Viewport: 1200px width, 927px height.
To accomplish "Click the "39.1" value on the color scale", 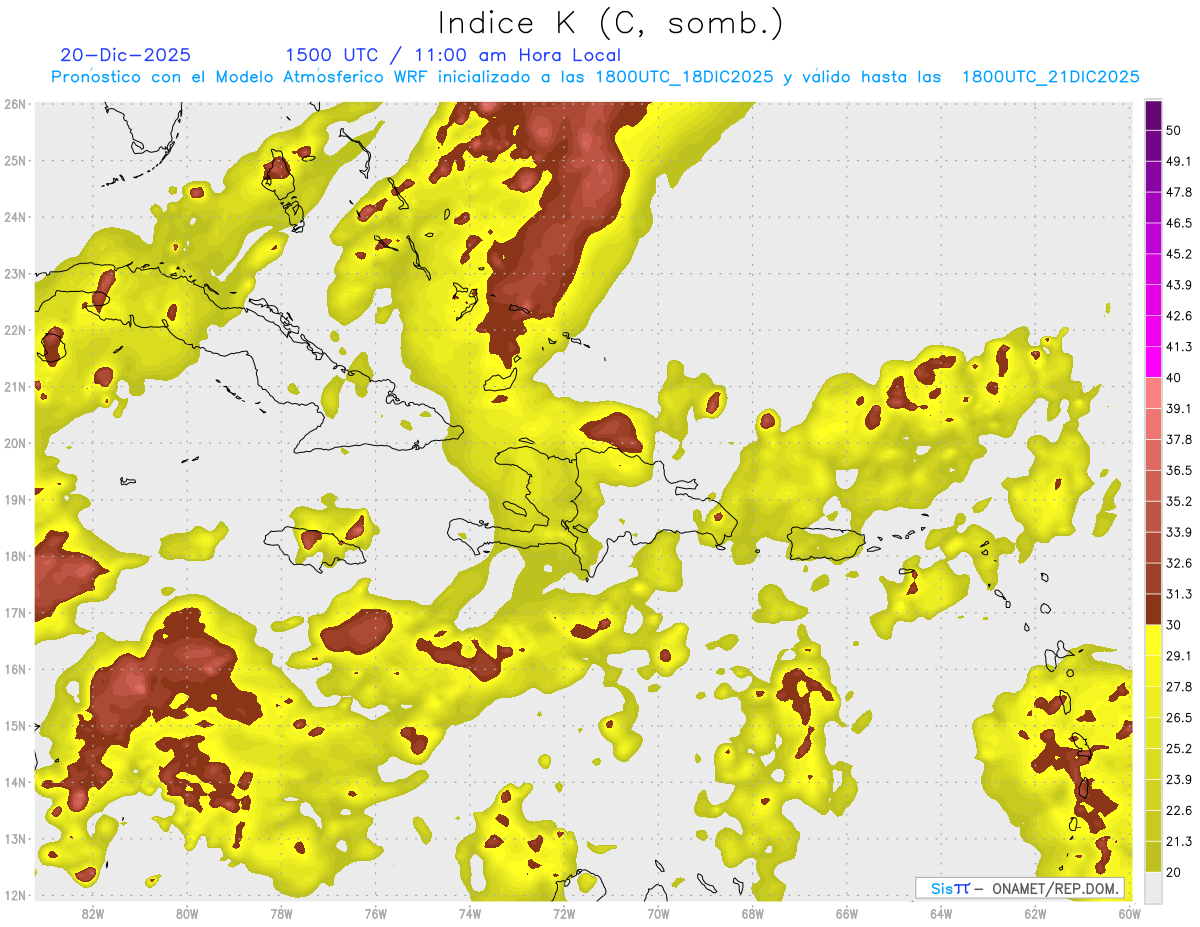I will [x=1179, y=408].
